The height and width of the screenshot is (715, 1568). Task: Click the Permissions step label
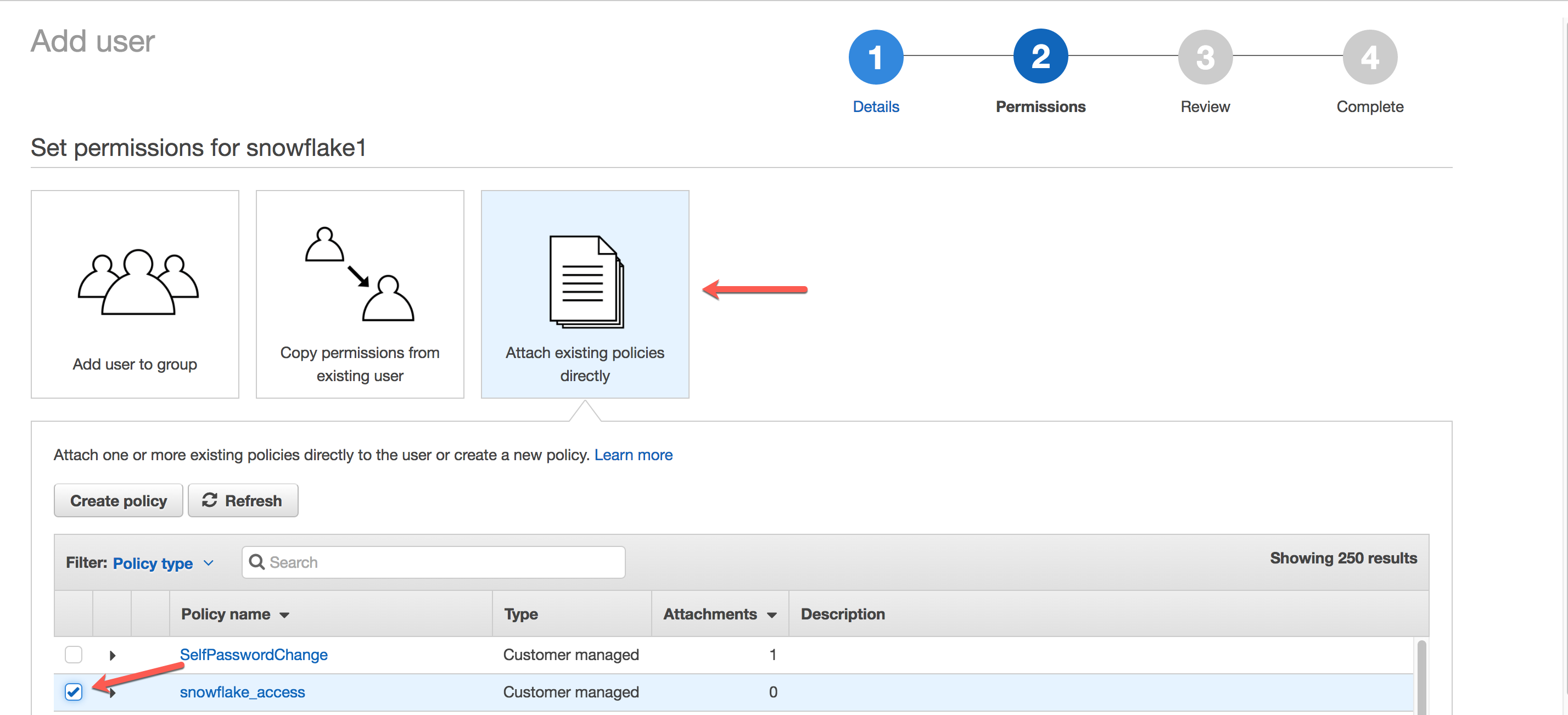(x=1041, y=107)
